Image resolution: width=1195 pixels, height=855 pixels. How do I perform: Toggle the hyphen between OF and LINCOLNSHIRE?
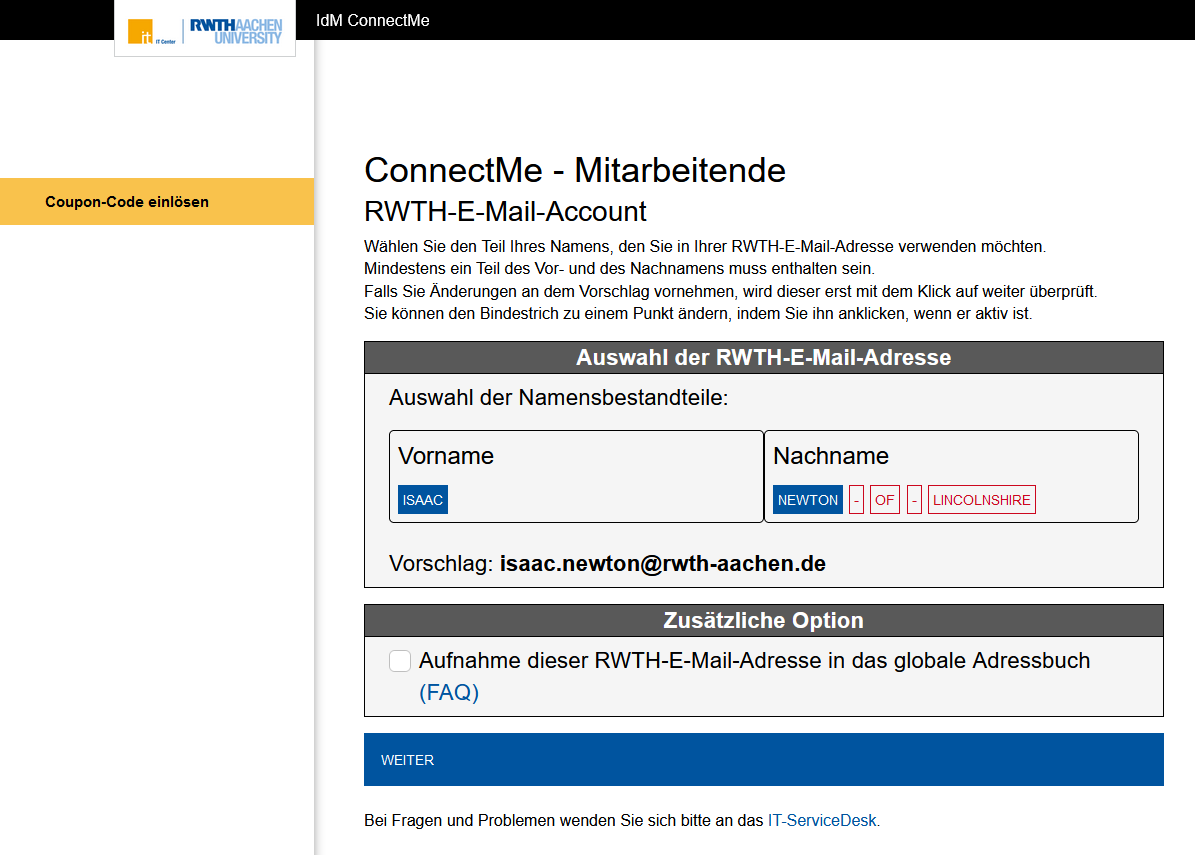[x=914, y=500]
